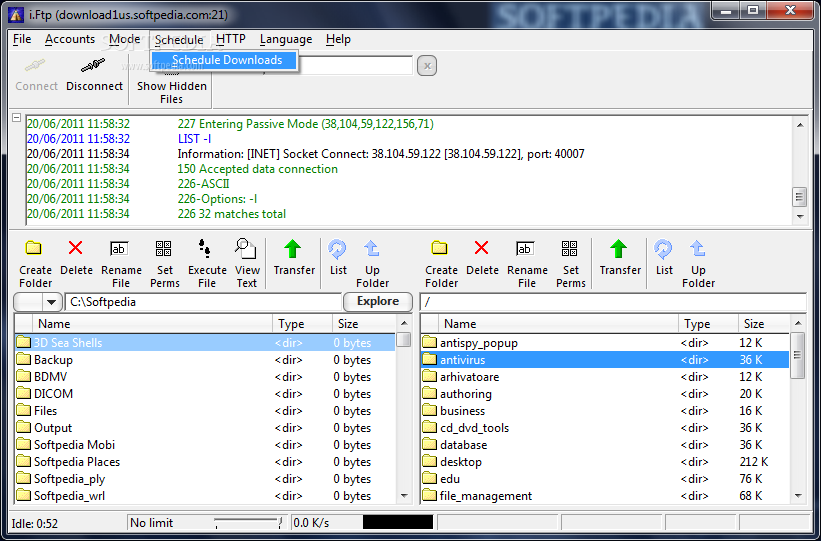Select the 3D Sea Shells folder
821x541 pixels.
click(x=205, y=343)
